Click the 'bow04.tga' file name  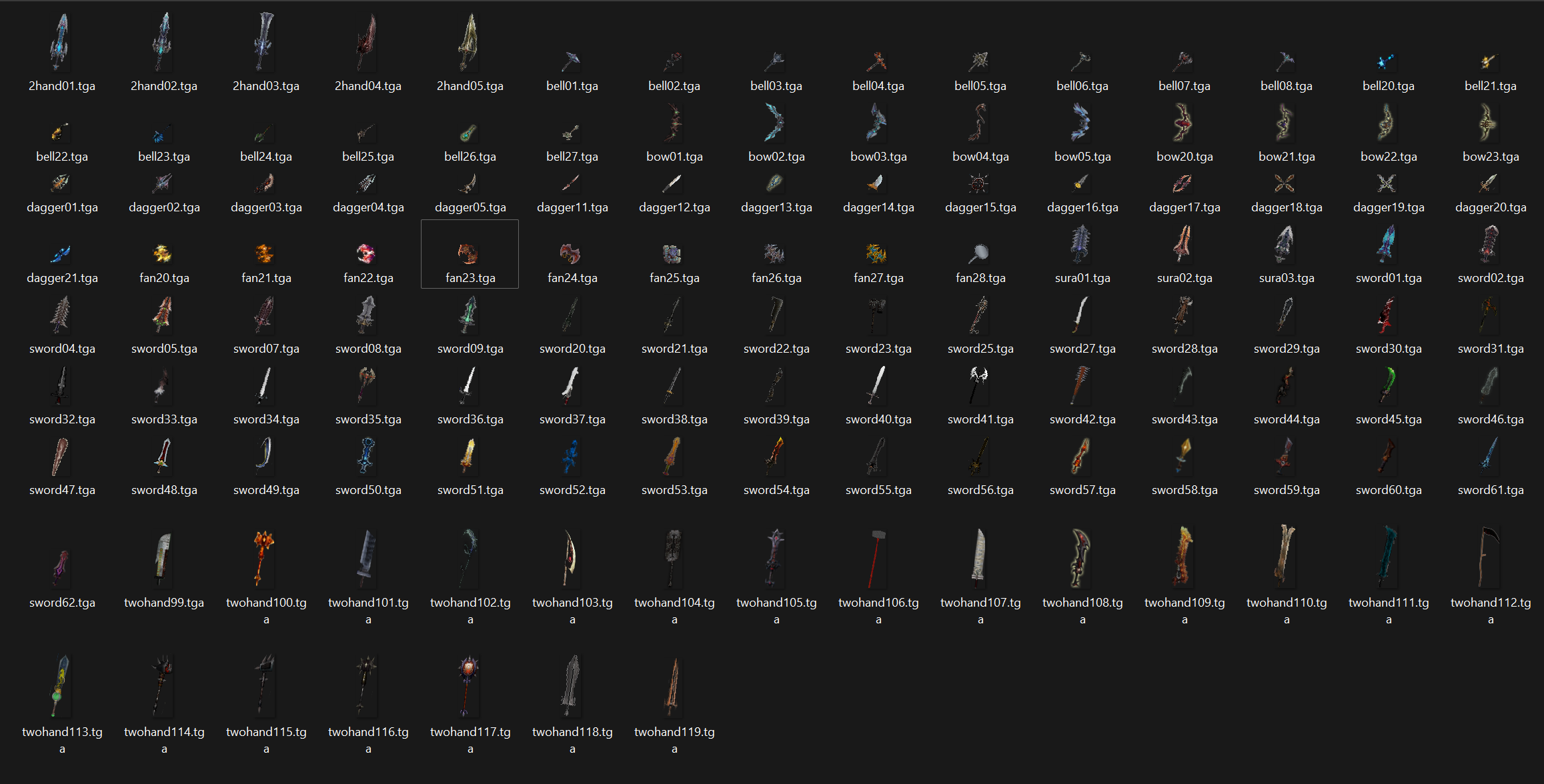point(980,157)
